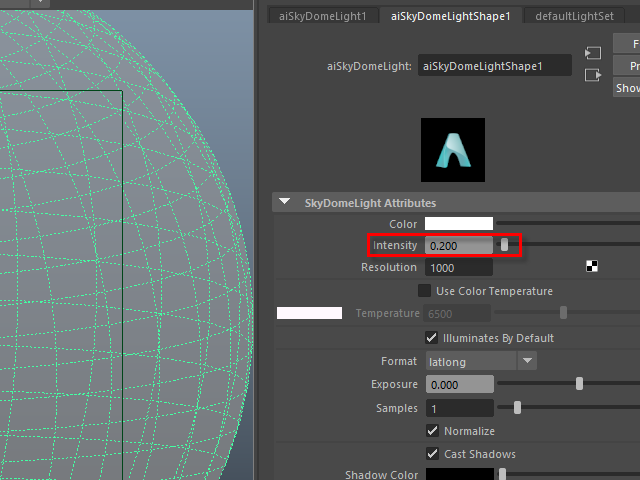640x480 pixels.
Task: Click the load-input connection icon beside node name
Action: tap(593, 52)
